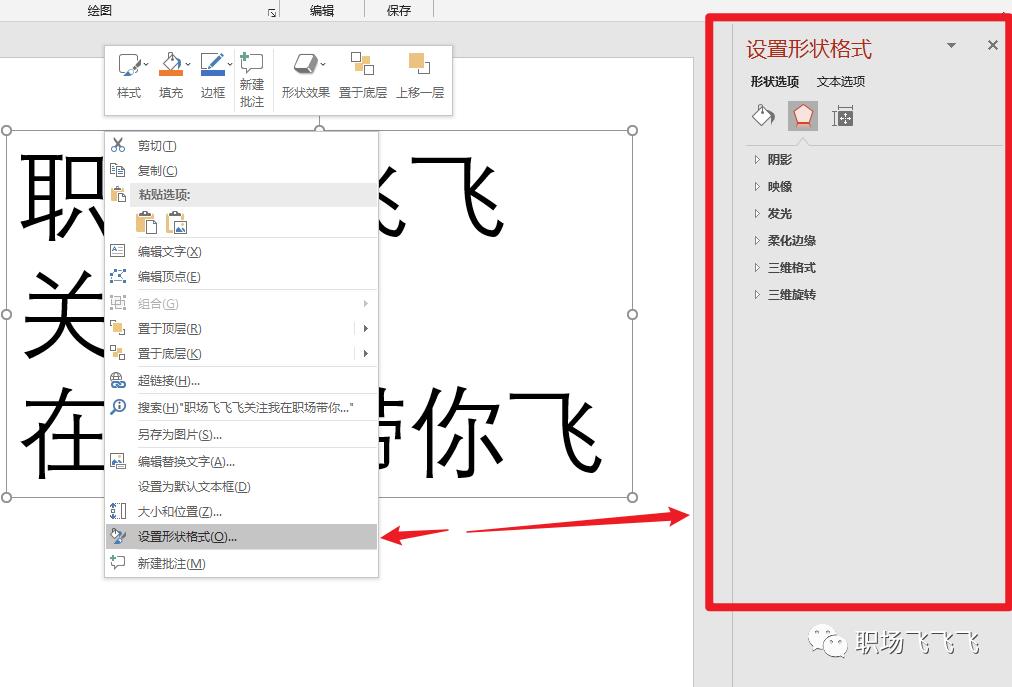Close the 设置形状格式 pane
Screen dimensions: 1012x687
click(x=992, y=46)
